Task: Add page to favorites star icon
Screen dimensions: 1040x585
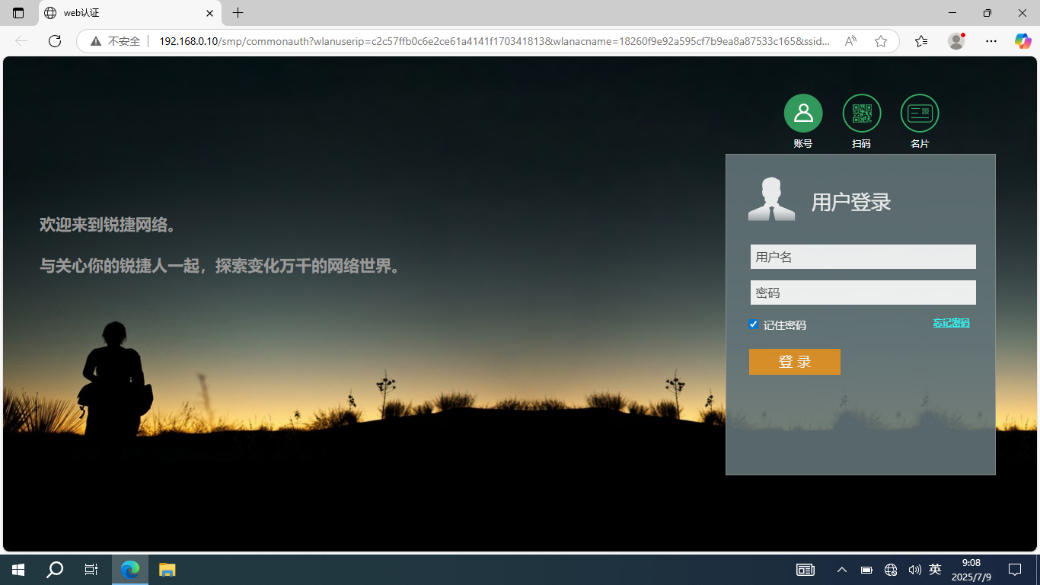Action: [880, 41]
